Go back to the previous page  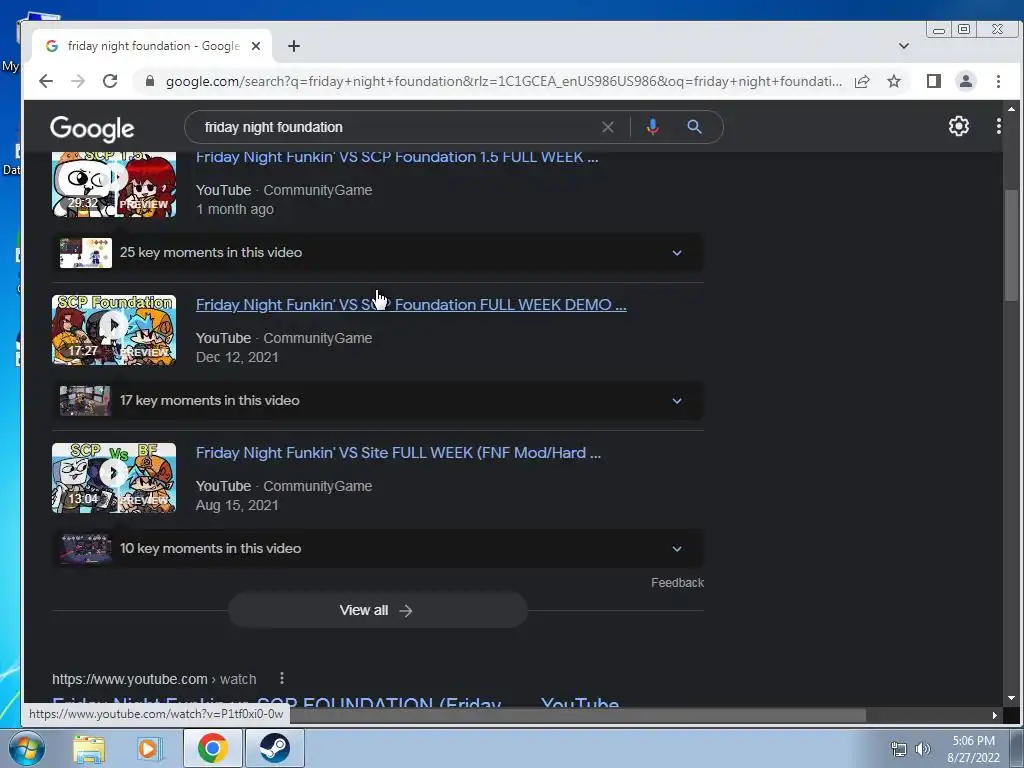tap(46, 81)
